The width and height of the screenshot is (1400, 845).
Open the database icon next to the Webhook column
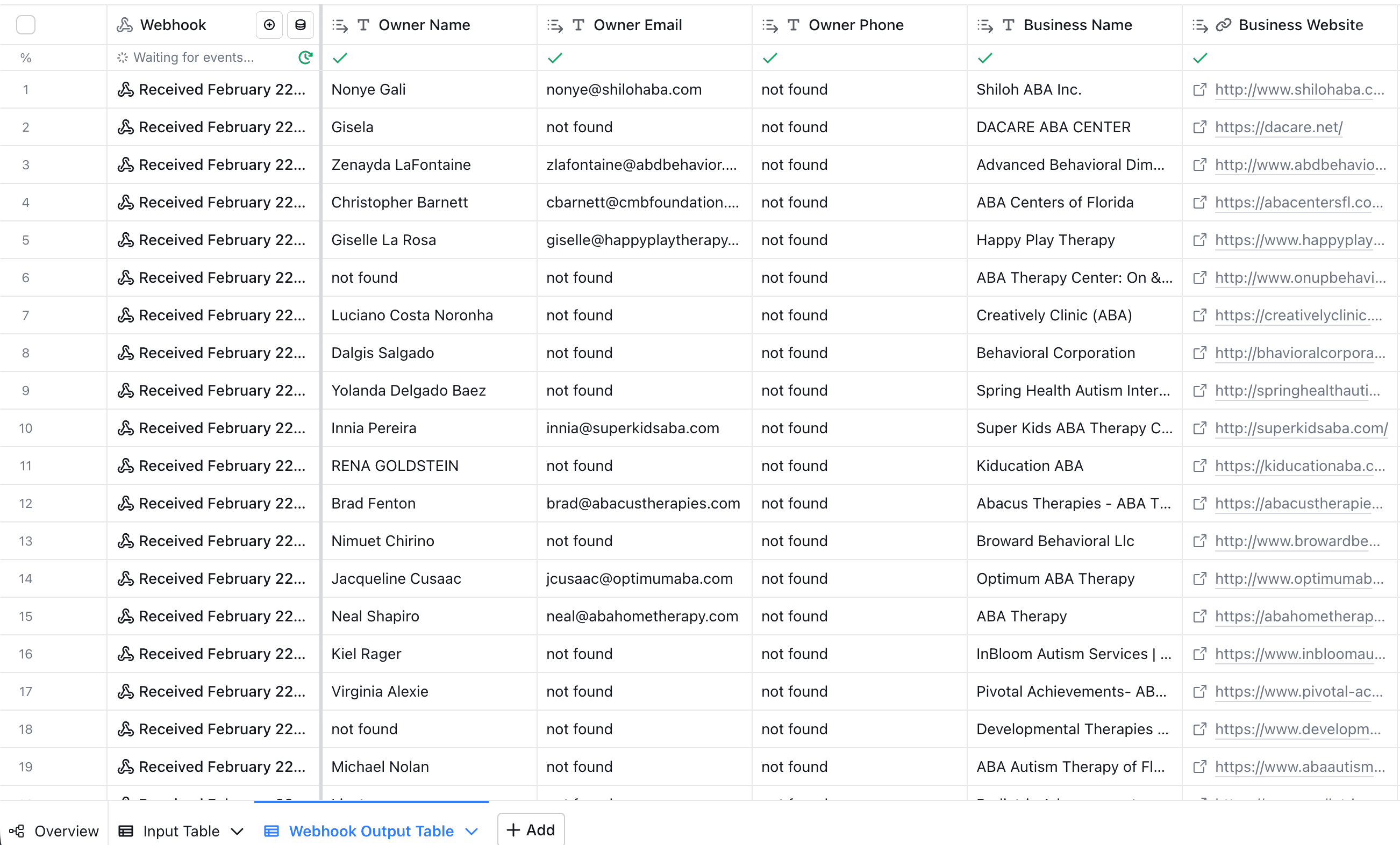(301, 25)
